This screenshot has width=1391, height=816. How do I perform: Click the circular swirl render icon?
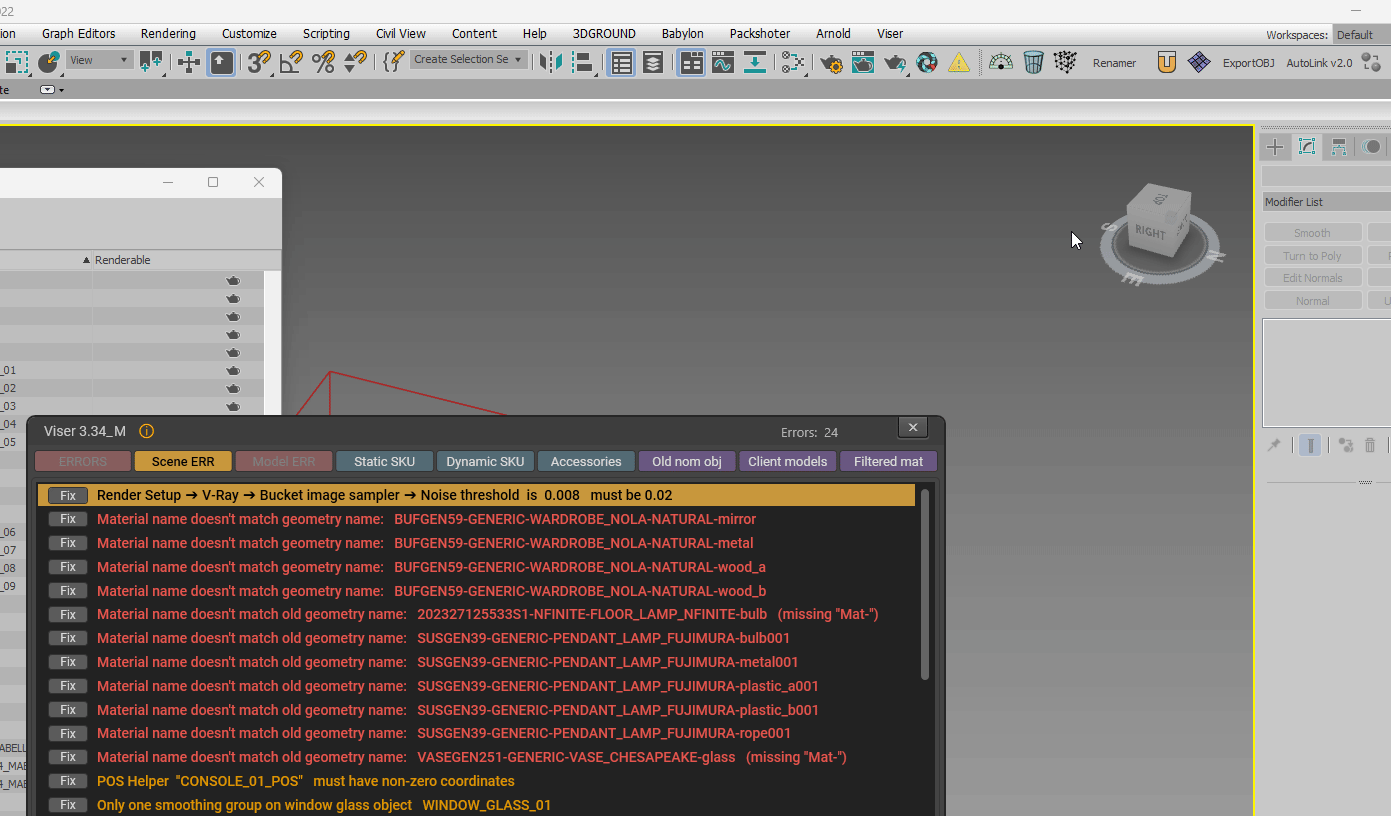tap(927, 63)
